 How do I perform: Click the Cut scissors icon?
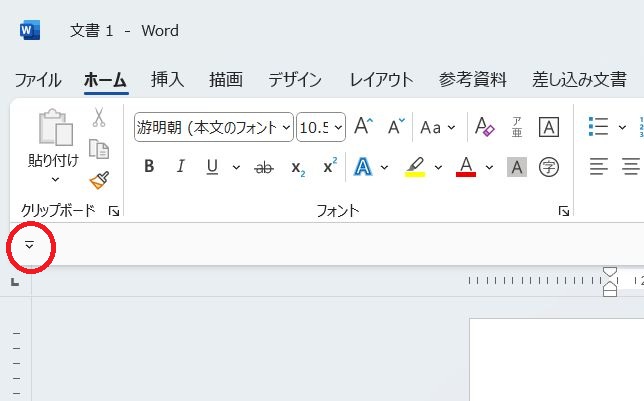pos(99,117)
